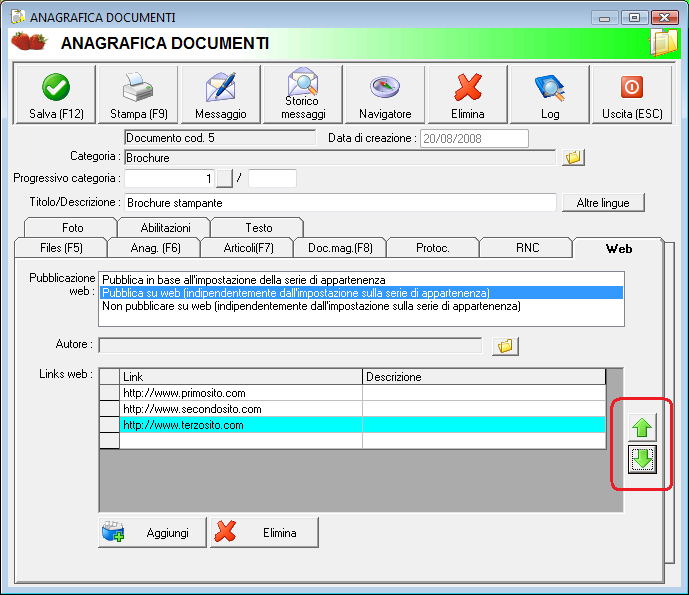Click the folder icon in header banner
Screen dimensions: 689x595
pos(664,43)
